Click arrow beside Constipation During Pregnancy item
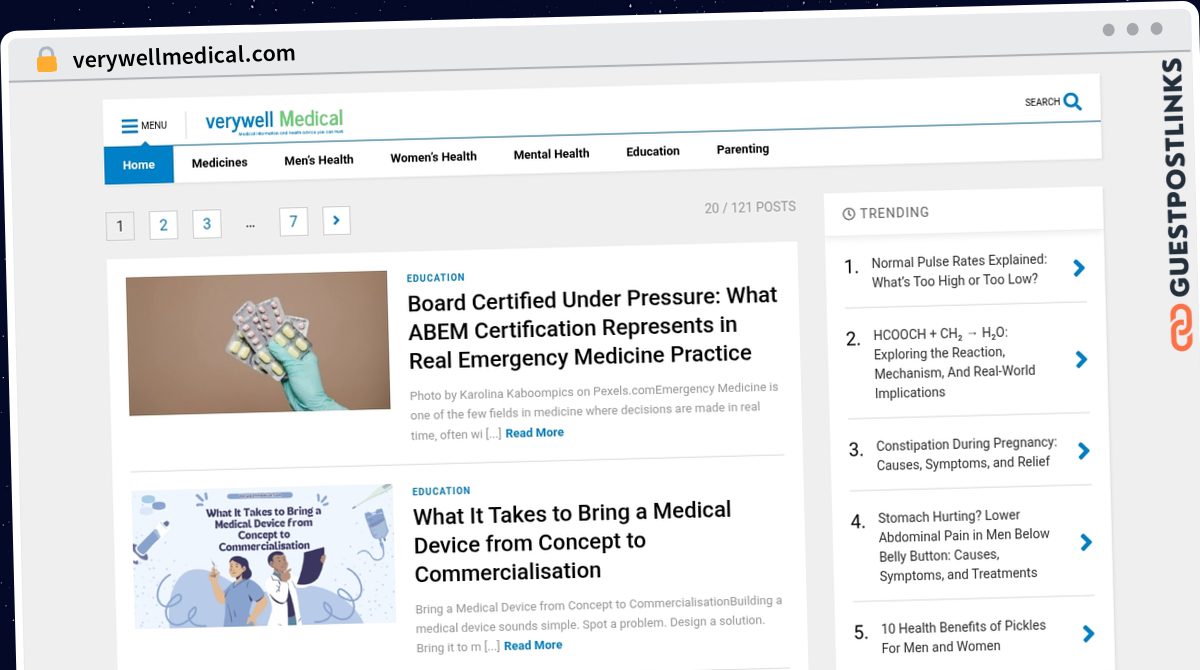Screen dimensions: 1200x670 coord(1084,451)
